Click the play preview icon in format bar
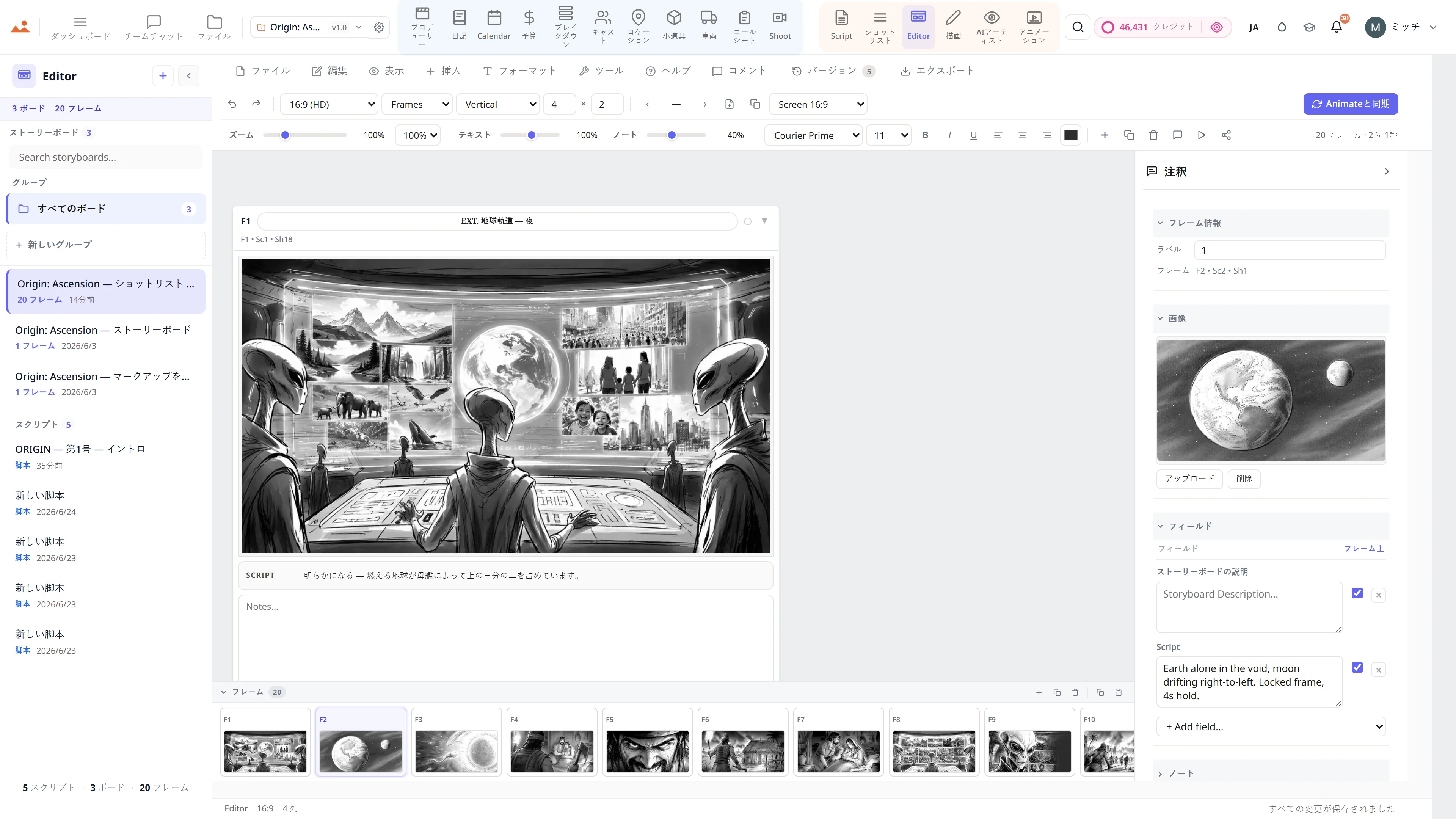This screenshot has width=1456, height=819. tap(1201, 135)
